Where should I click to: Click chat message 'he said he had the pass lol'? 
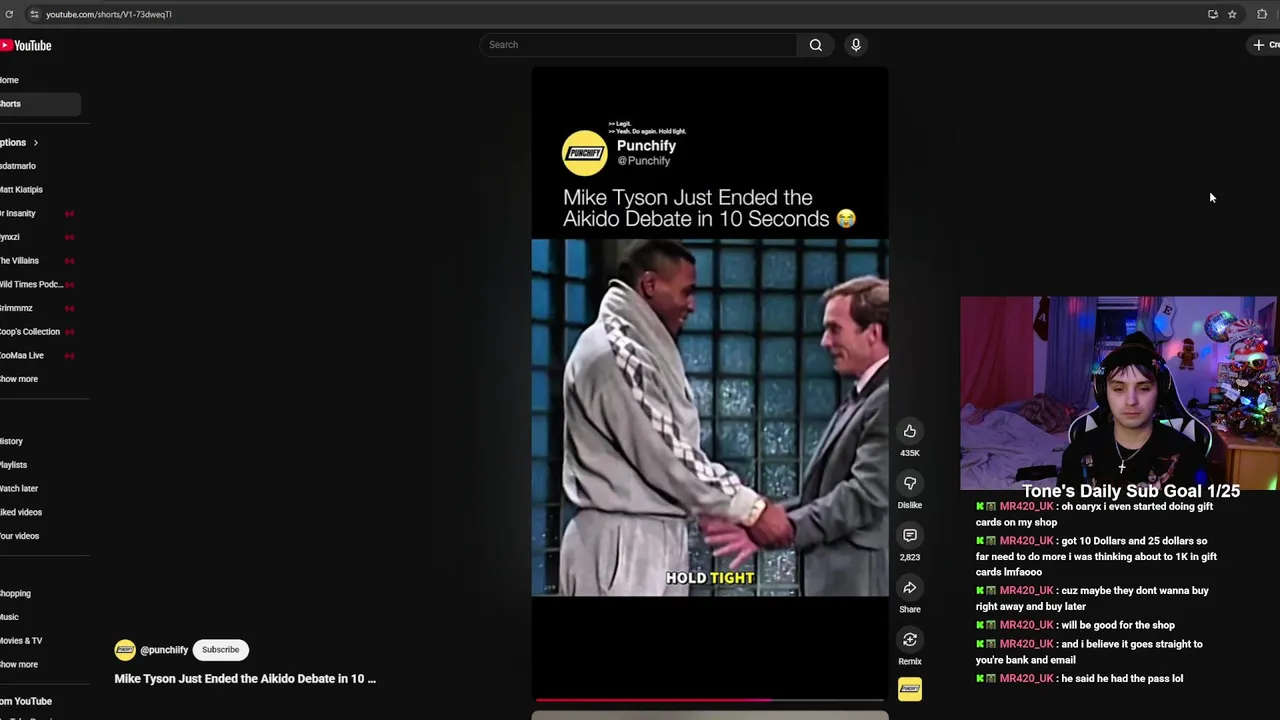click(1122, 678)
